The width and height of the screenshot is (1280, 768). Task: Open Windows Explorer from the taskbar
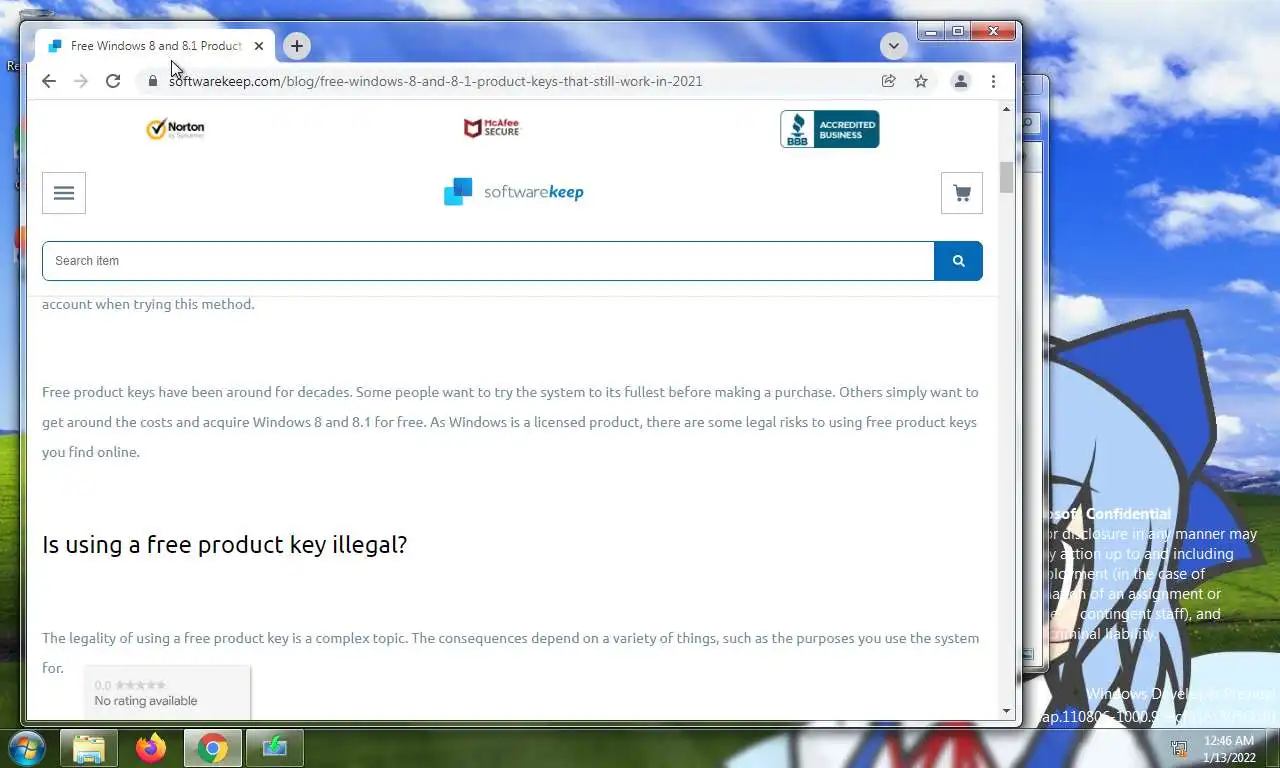pos(89,748)
